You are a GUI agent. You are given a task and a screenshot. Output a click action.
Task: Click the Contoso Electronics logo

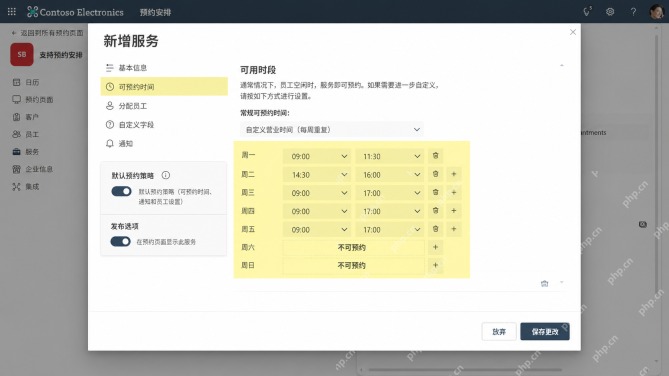click(x=76, y=12)
